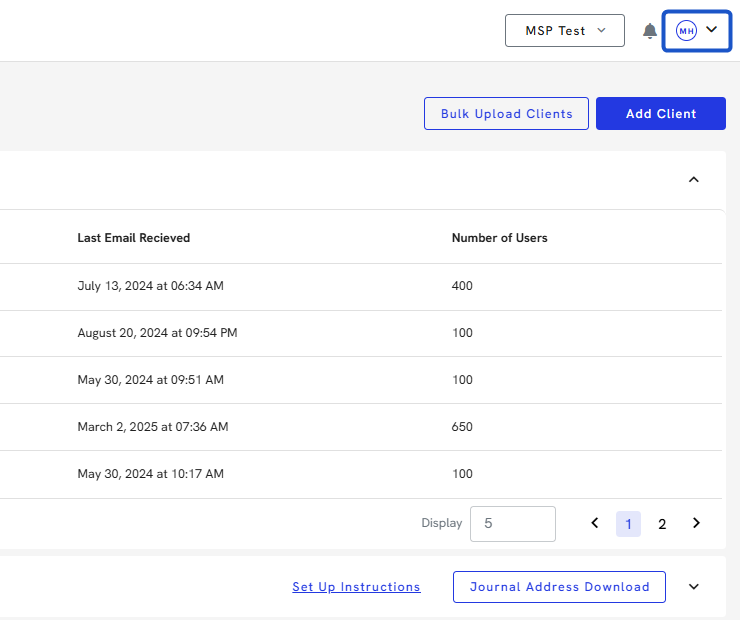The image size is (740, 620).
Task: Select page 2 in pagination
Action: (662, 524)
